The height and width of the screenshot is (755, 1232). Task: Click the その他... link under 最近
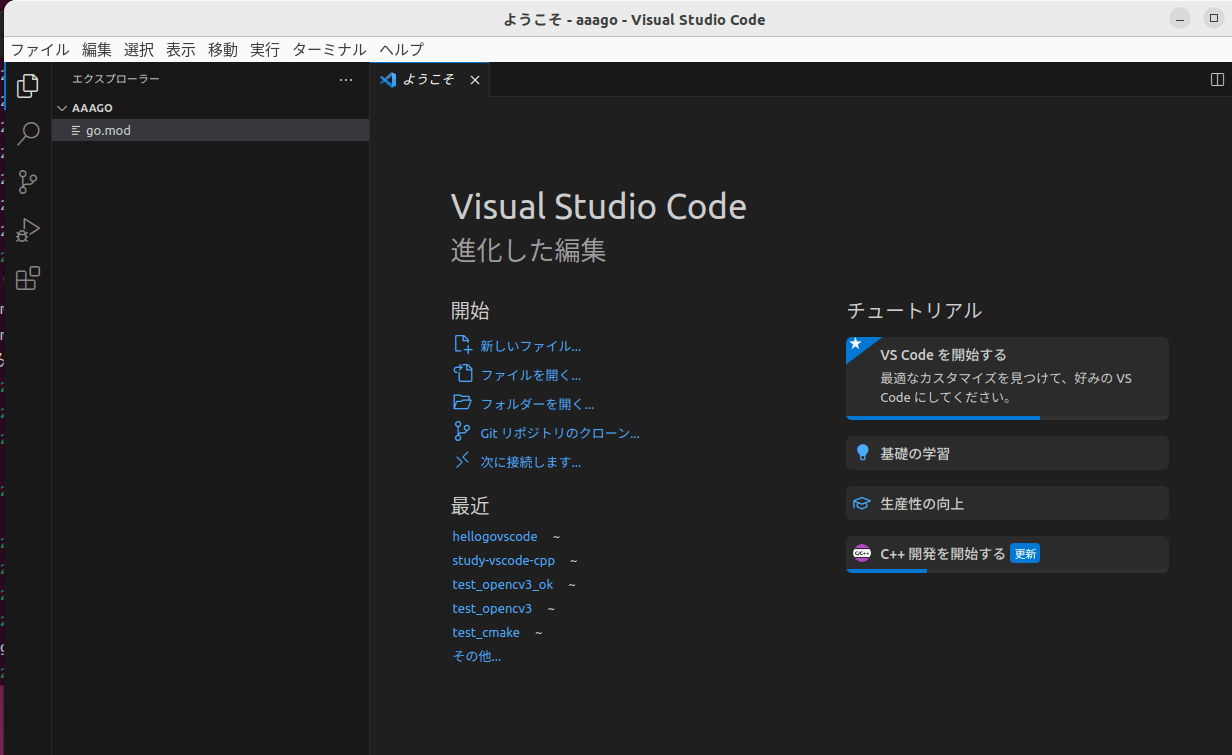(x=476, y=657)
